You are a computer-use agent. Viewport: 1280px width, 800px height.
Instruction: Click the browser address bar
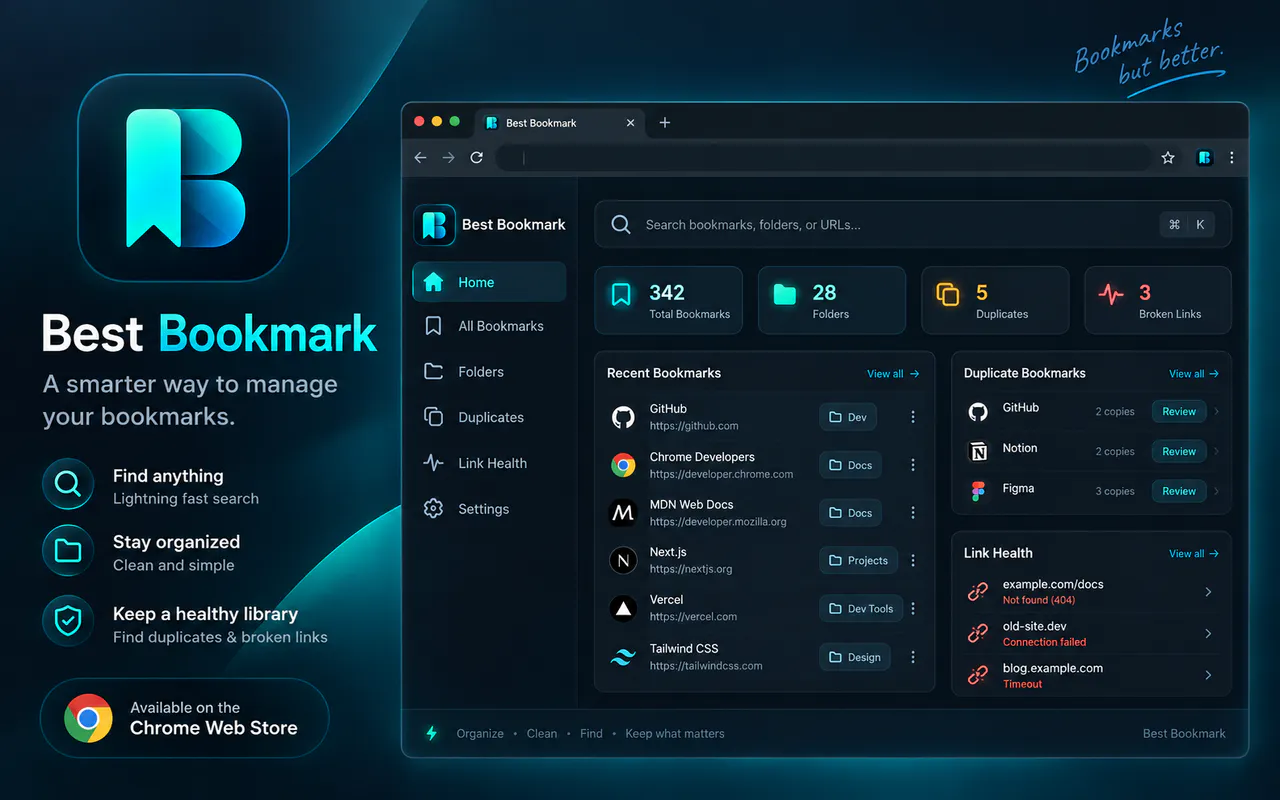tap(824, 157)
